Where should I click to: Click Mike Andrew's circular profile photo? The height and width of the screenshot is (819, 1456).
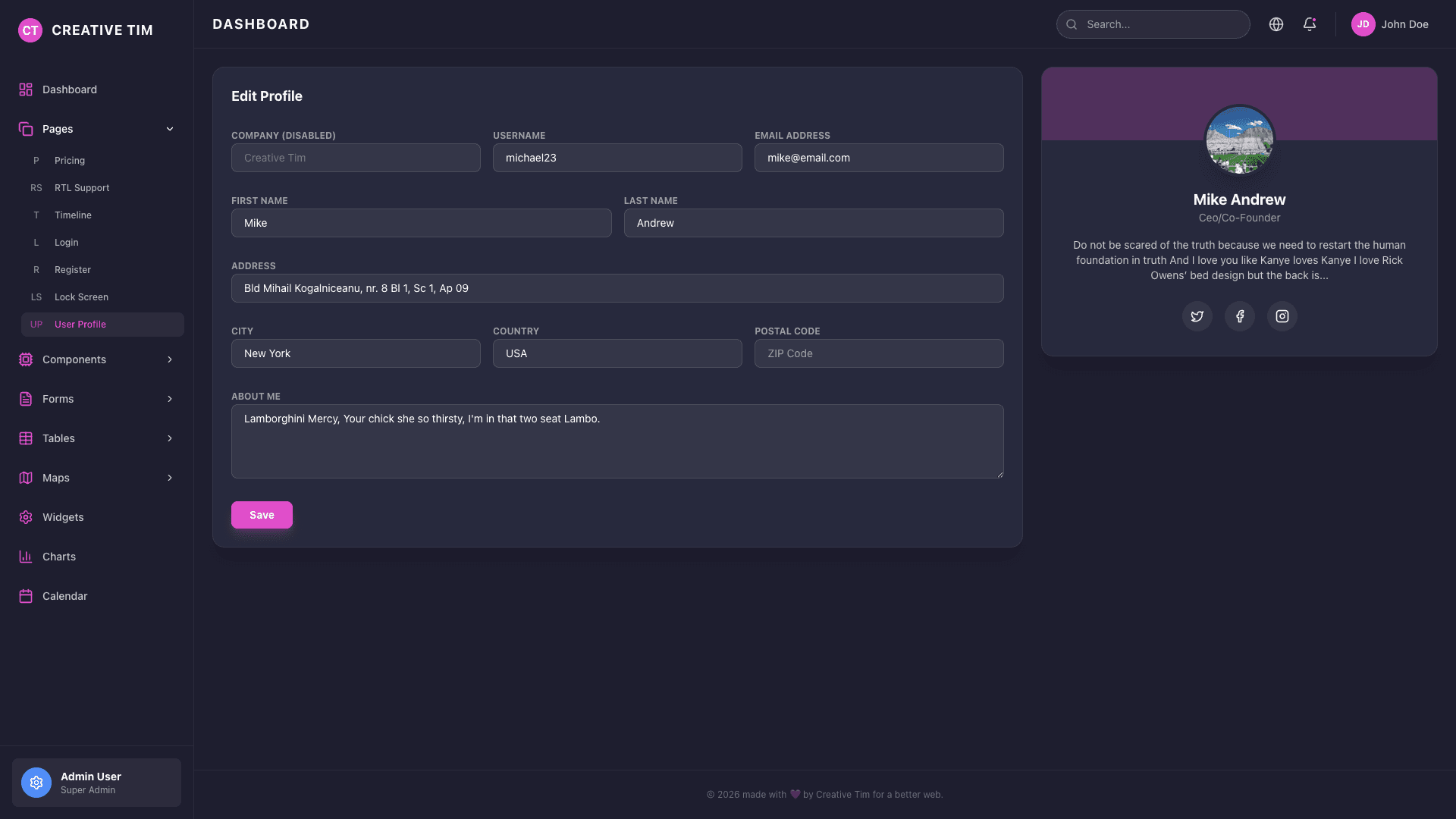(1239, 140)
